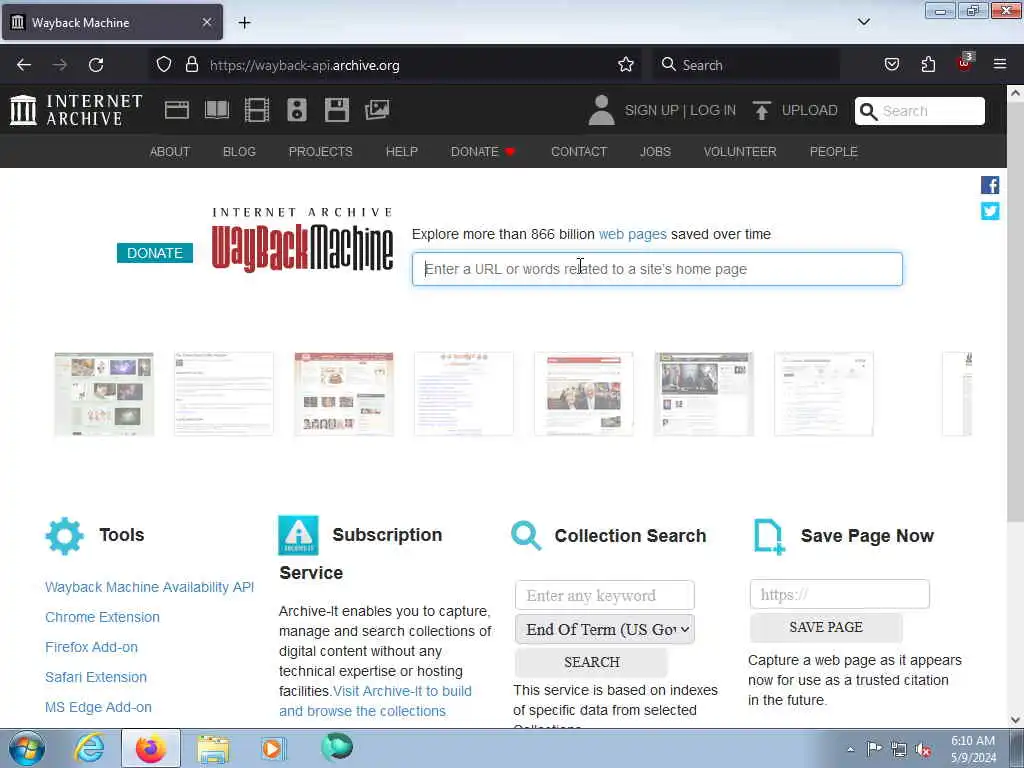This screenshot has height=768, width=1024.
Task: Close the Wayback Machine tab
Action: tap(206, 22)
